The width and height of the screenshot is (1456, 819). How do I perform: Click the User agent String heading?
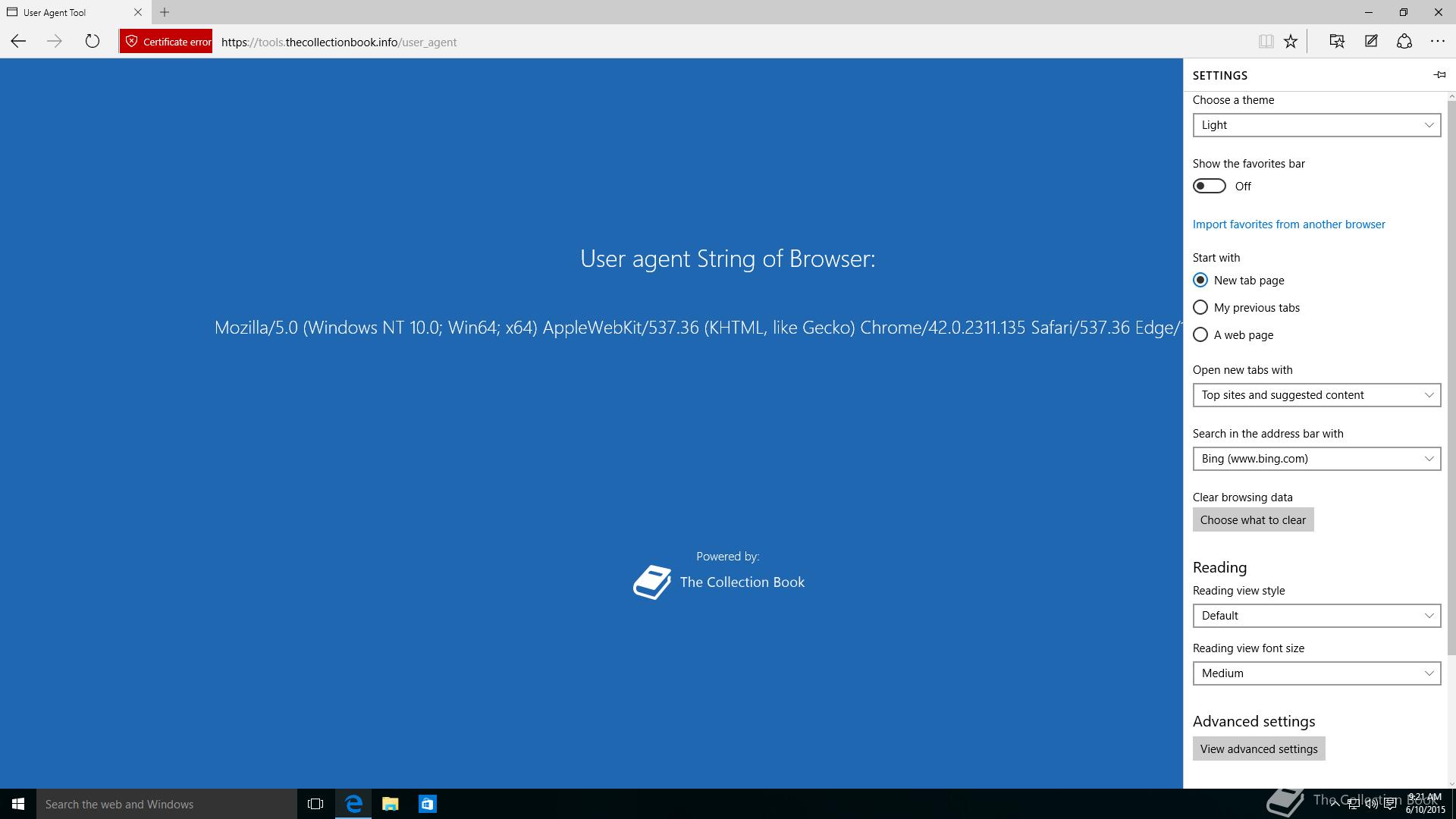pyautogui.click(x=728, y=259)
